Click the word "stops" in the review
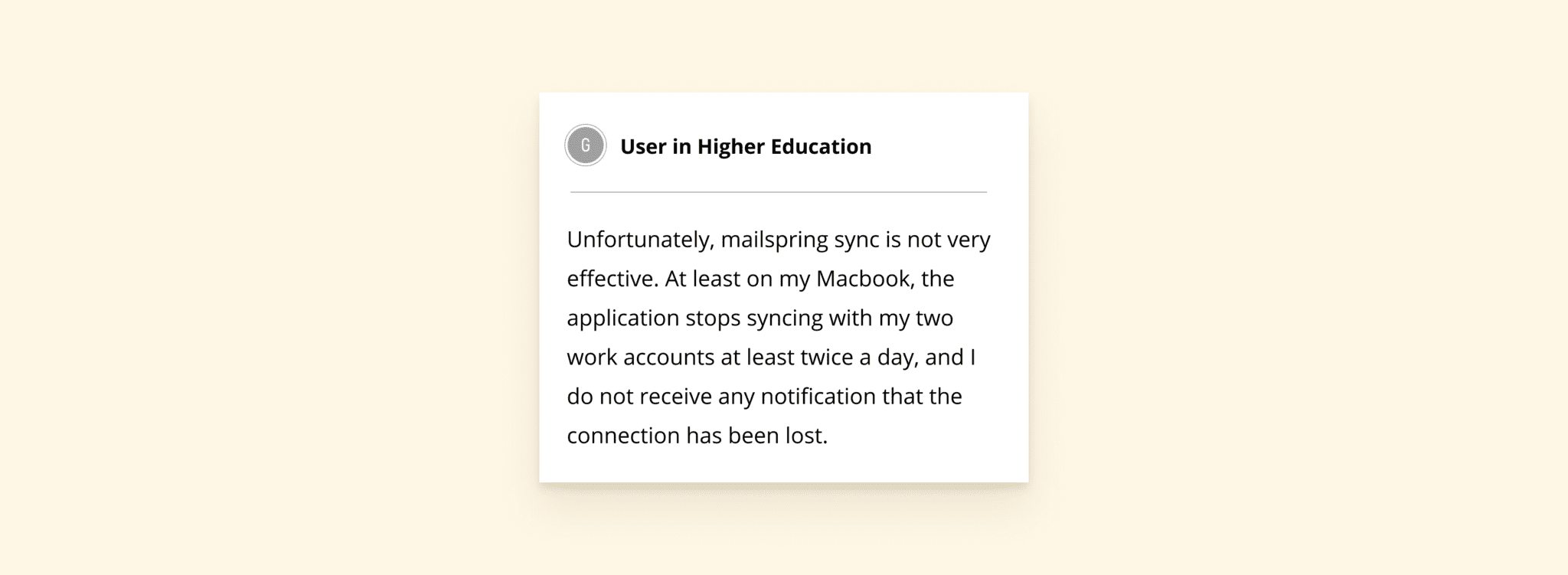Image resolution: width=1568 pixels, height=575 pixels. (x=713, y=319)
